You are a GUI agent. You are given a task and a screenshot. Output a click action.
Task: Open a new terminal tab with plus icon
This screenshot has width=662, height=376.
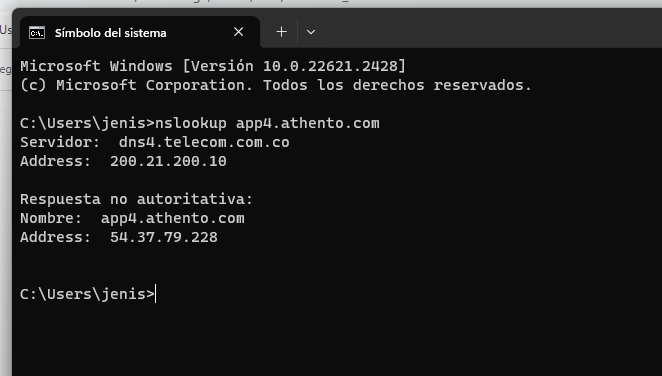[281, 32]
